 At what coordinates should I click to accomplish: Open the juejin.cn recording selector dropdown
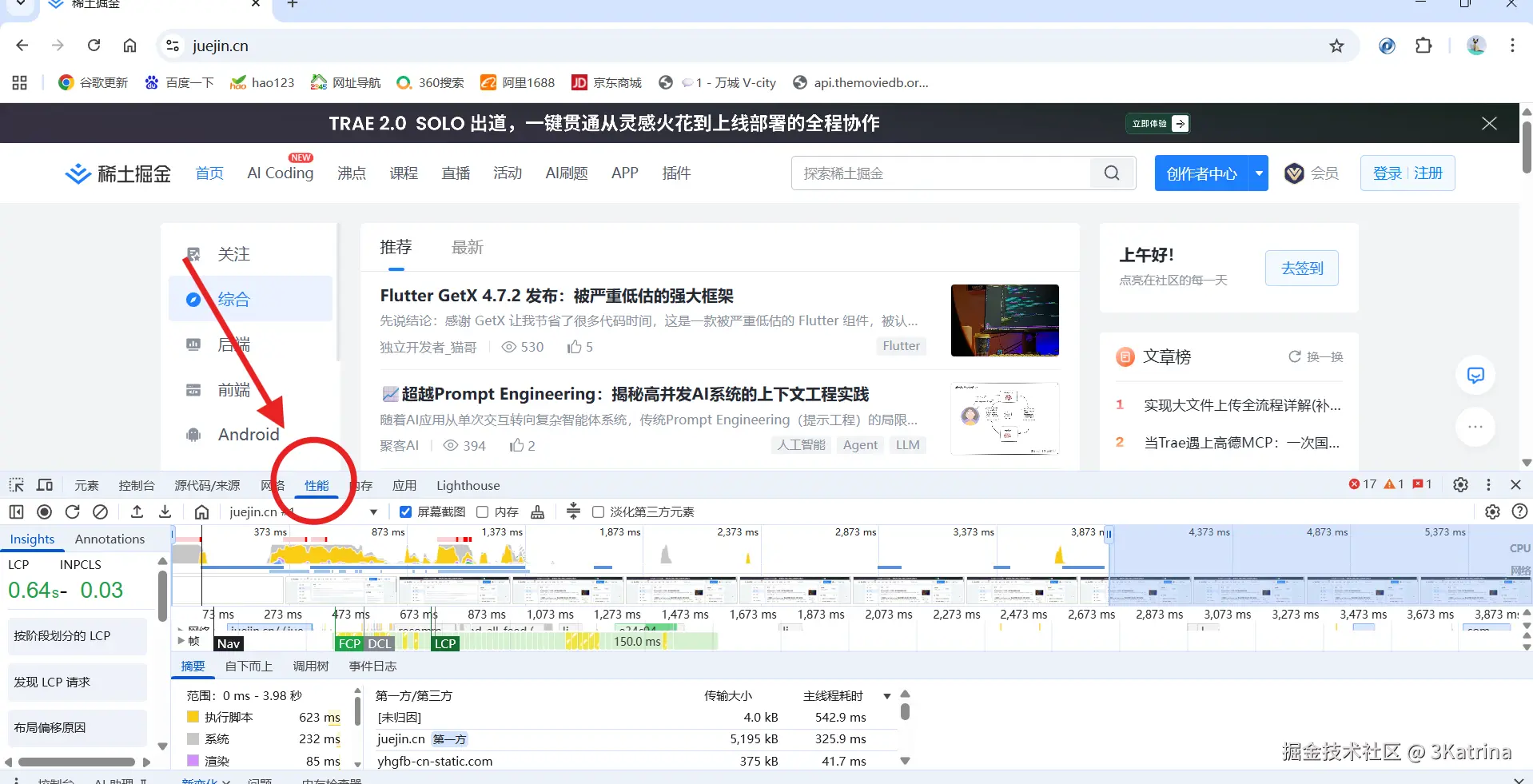pos(303,511)
